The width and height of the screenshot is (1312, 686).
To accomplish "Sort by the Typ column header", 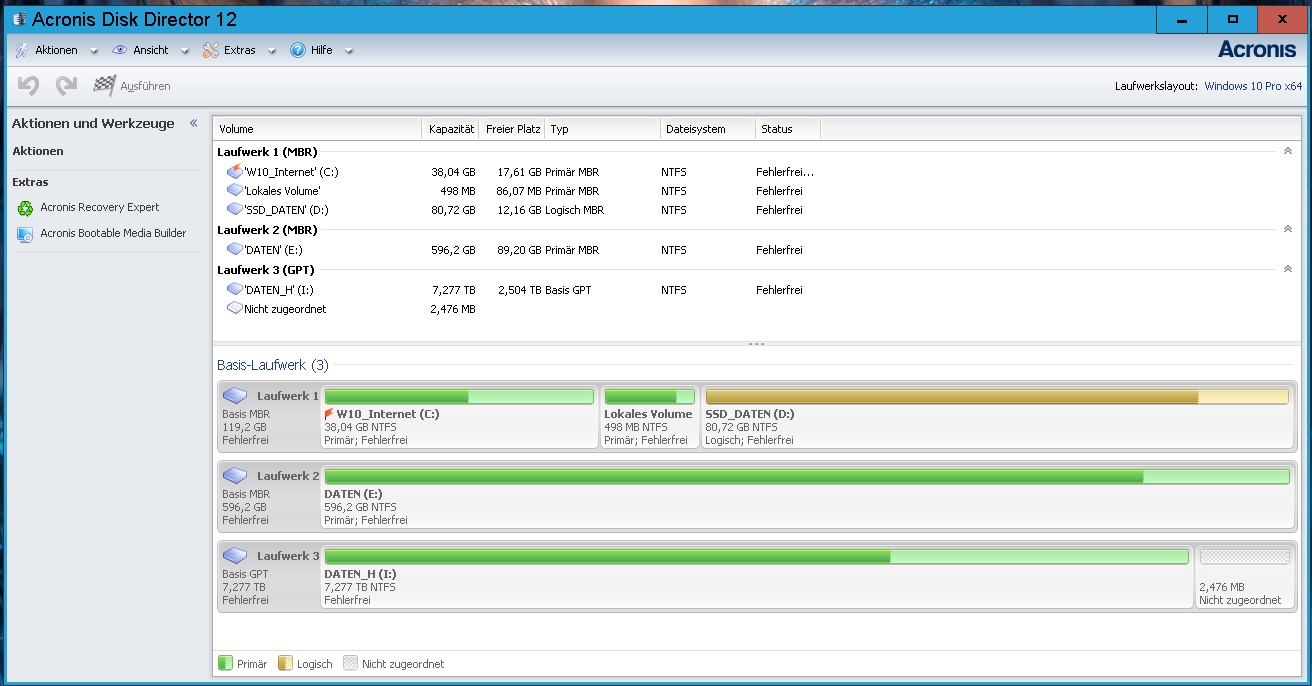I will click(604, 129).
